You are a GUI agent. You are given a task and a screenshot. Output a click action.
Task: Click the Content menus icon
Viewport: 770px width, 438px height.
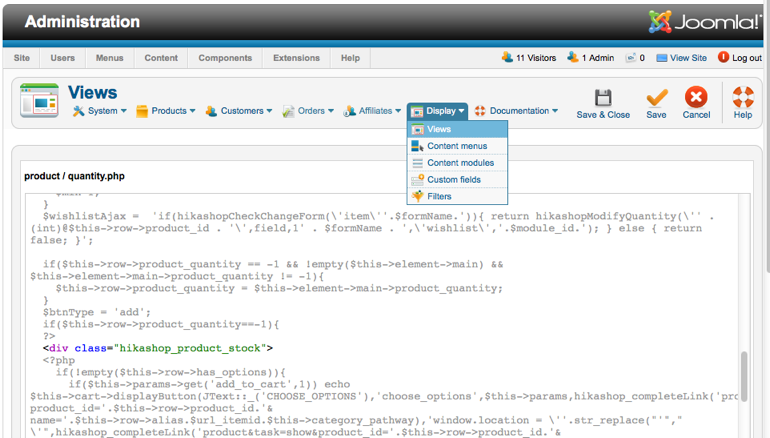coord(417,146)
